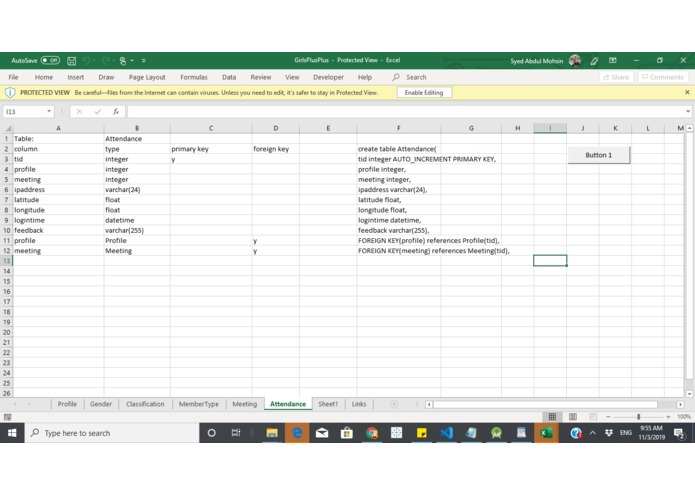Open Ribbon Display Options icon
The image size is (695, 494).
(x=613, y=60)
